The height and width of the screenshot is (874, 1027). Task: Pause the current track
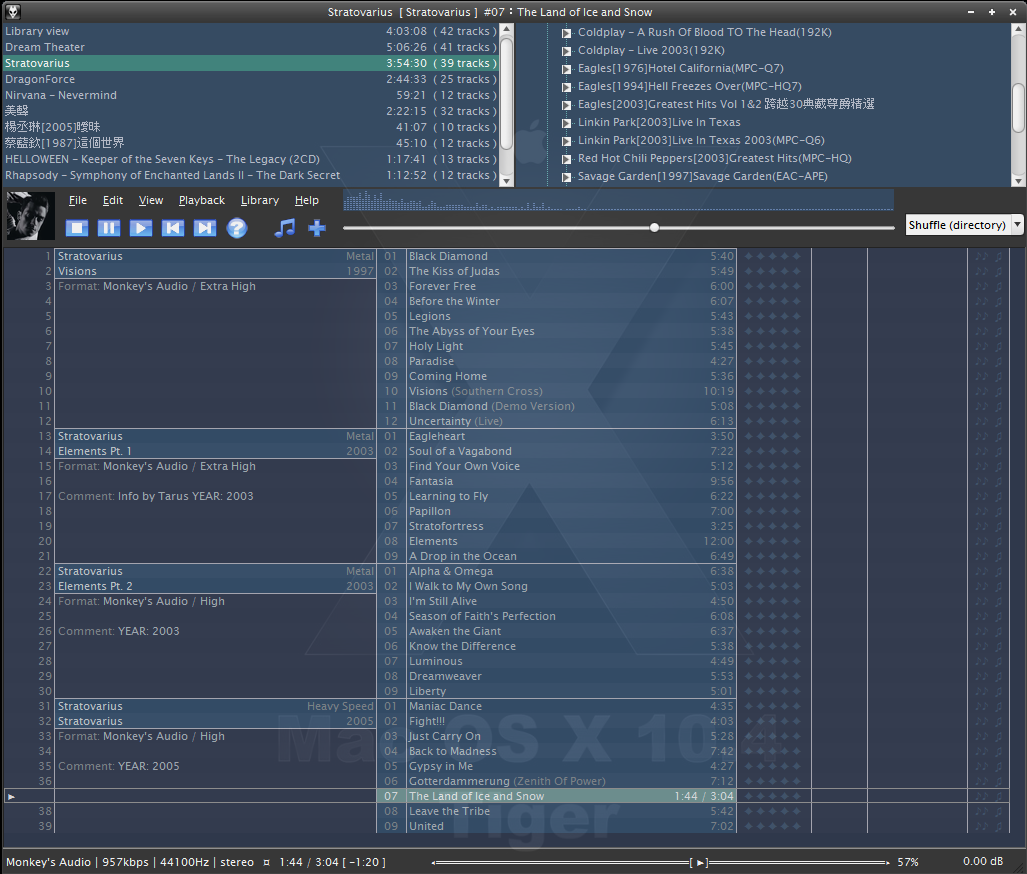click(x=109, y=228)
